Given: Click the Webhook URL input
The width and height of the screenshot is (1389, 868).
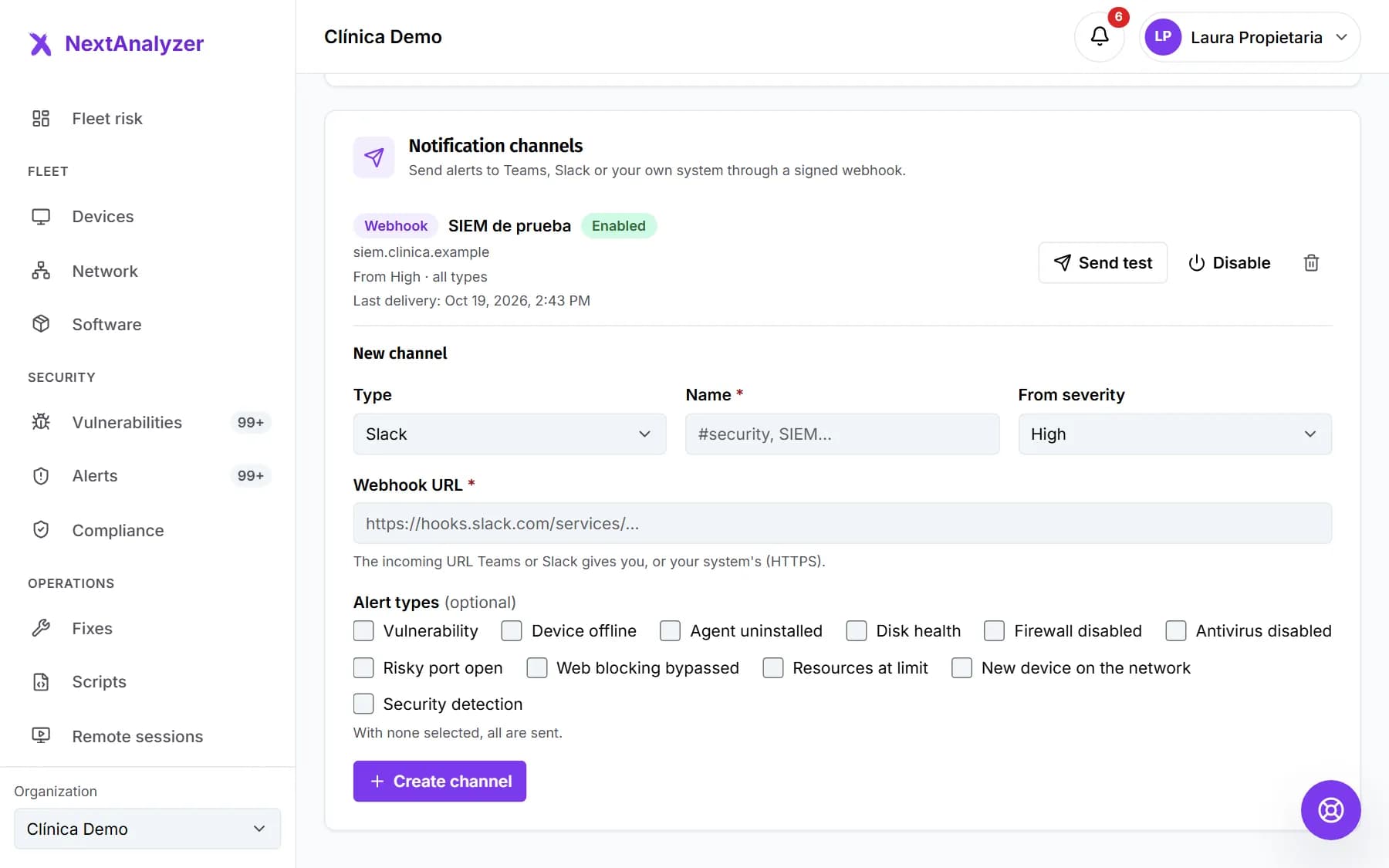Looking at the screenshot, I should coord(843,524).
